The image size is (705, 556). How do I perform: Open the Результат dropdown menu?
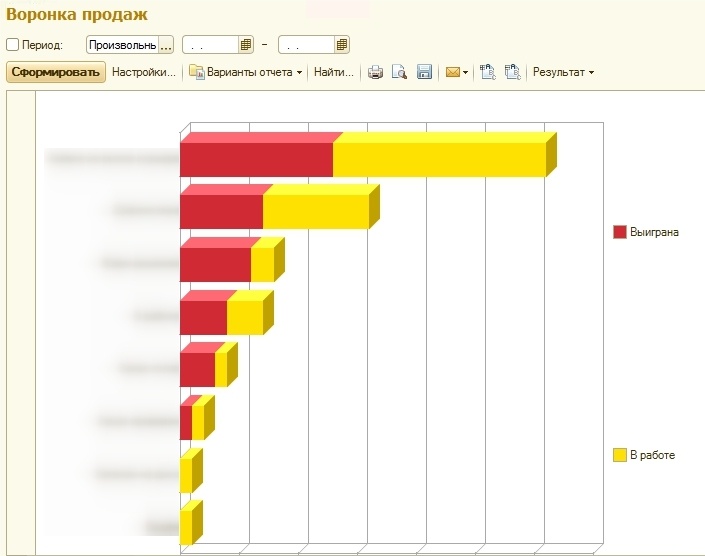tap(563, 72)
